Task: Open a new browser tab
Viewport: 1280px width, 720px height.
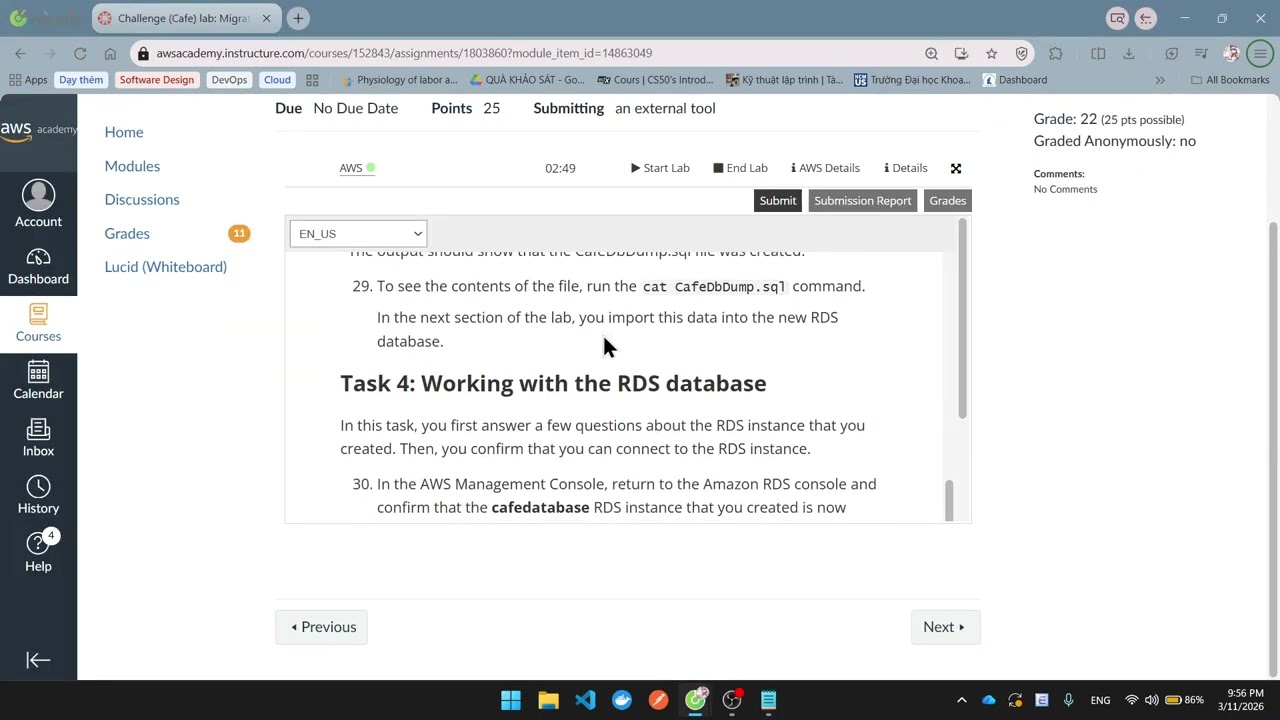Action: 298,18
